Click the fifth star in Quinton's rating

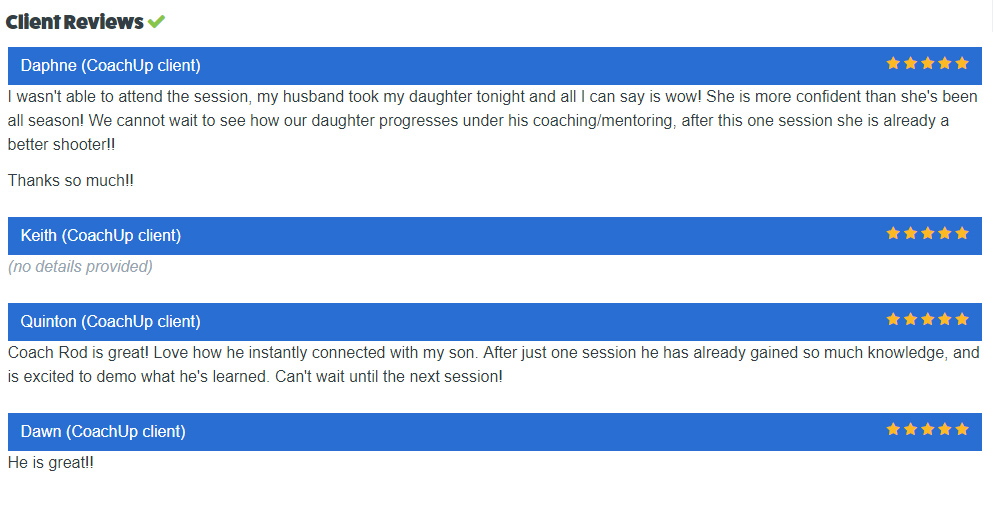click(x=962, y=319)
